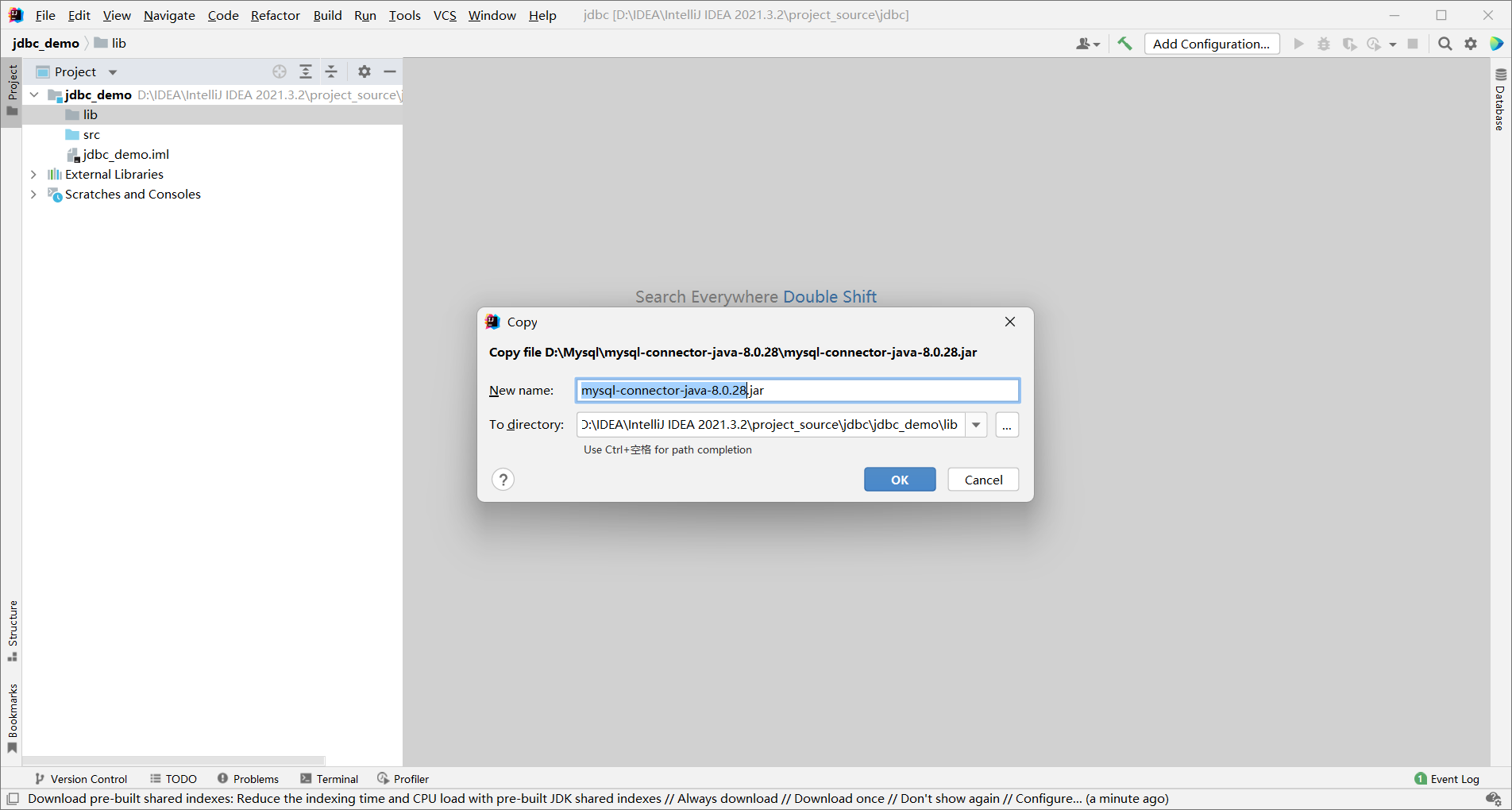Click the help question mark button in dialog
The image size is (1512, 810).
pyautogui.click(x=503, y=480)
